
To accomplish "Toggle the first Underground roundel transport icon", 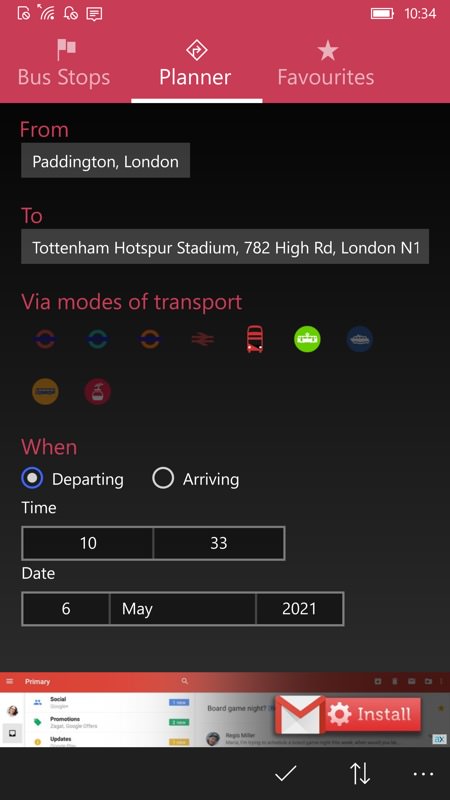I will click(x=45, y=339).
